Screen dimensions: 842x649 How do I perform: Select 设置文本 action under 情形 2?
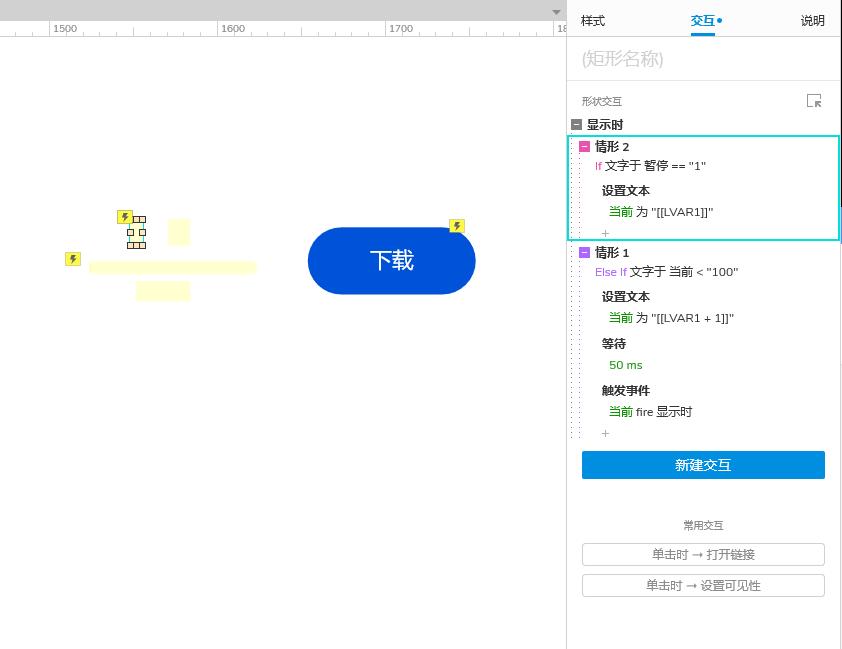coord(626,191)
